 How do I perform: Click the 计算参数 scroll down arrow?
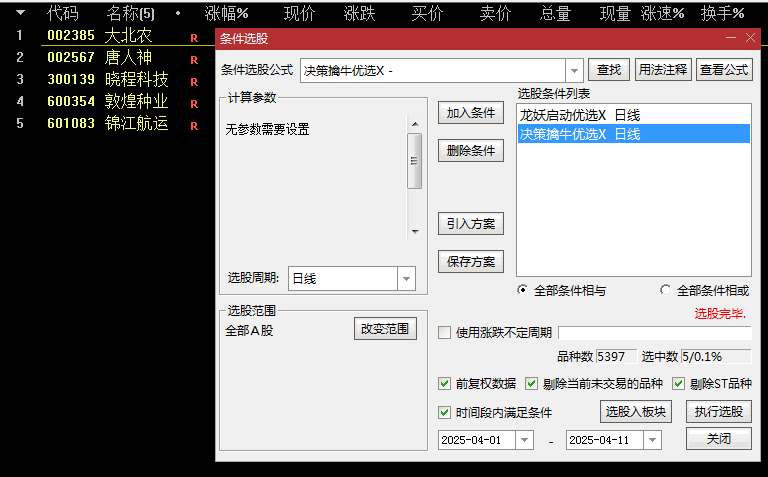[x=415, y=232]
